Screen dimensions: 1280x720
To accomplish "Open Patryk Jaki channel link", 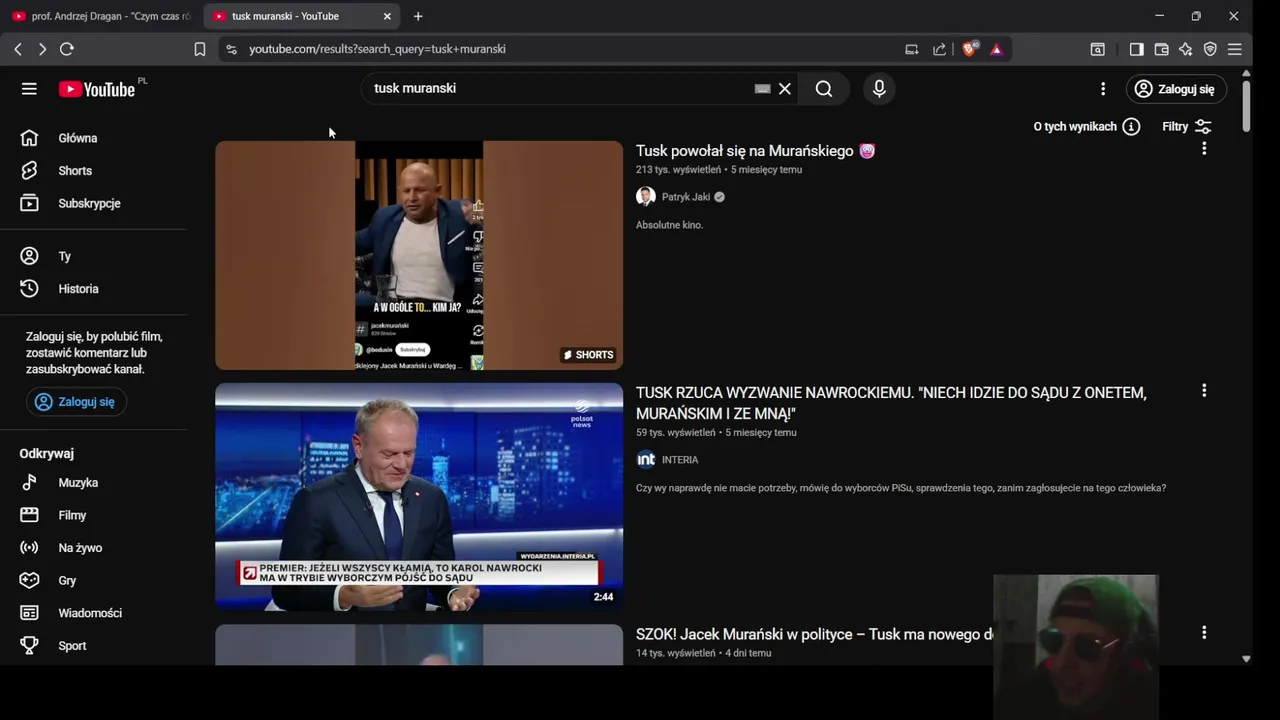I will [685, 197].
